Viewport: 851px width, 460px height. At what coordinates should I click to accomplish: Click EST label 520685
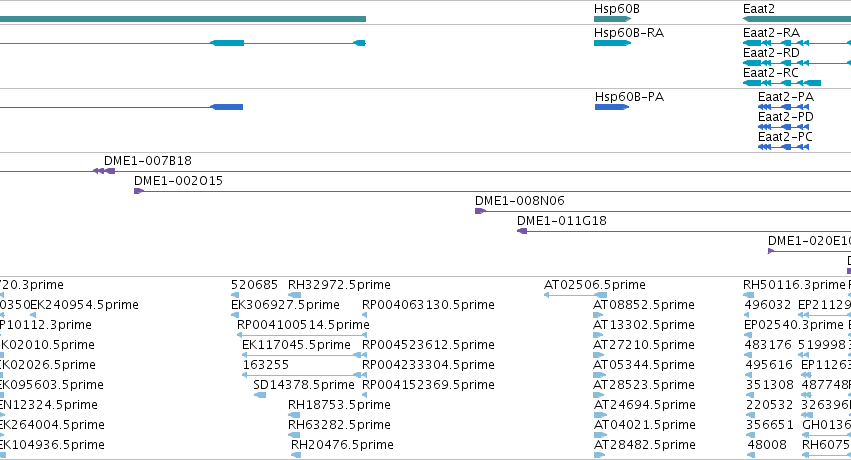coord(254,285)
